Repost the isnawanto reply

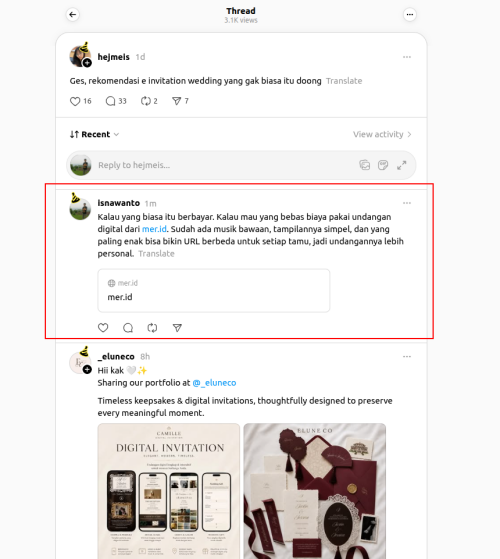click(x=153, y=328)
